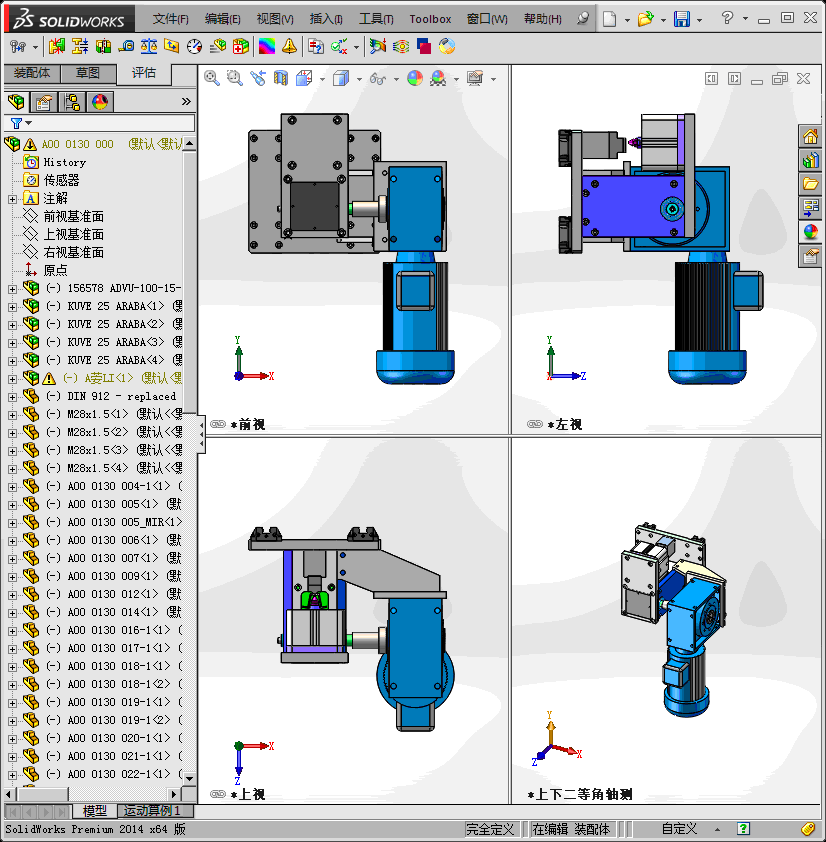Add a Sensor with gauge icon

[194, 47]
